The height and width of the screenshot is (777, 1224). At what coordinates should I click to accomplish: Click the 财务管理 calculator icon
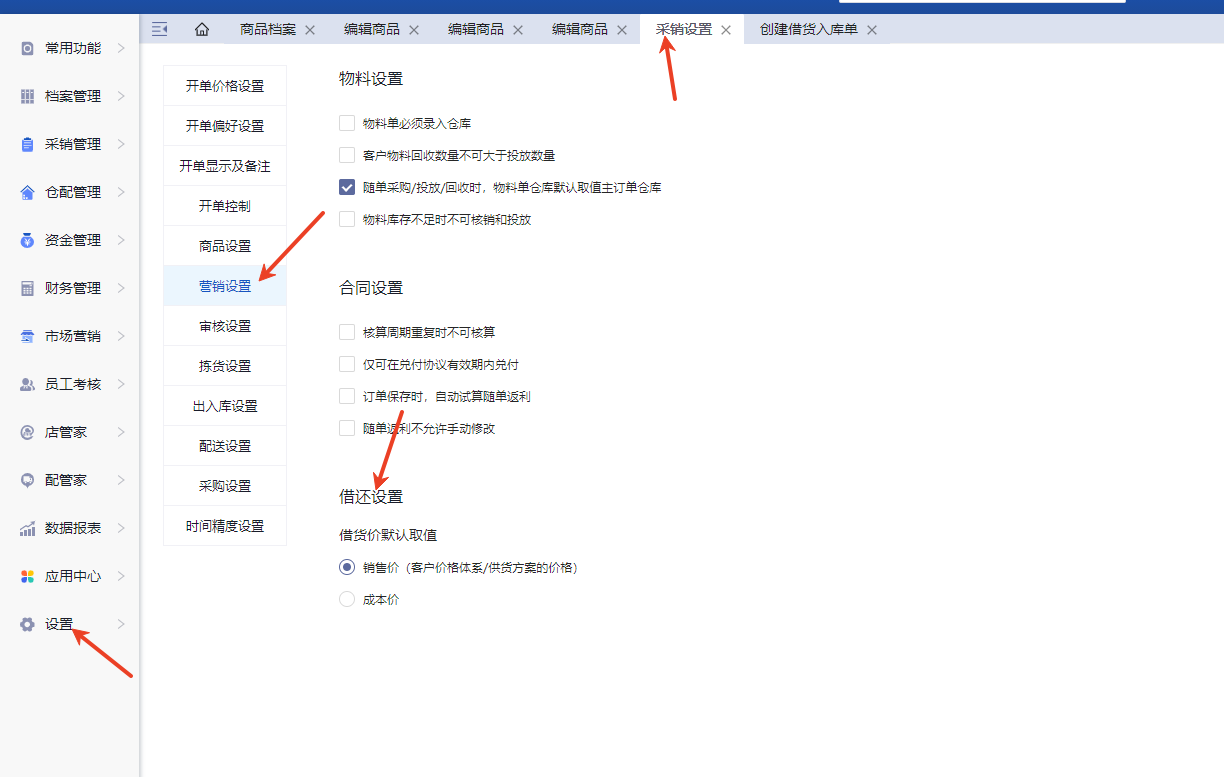click(x=28, y=288)
